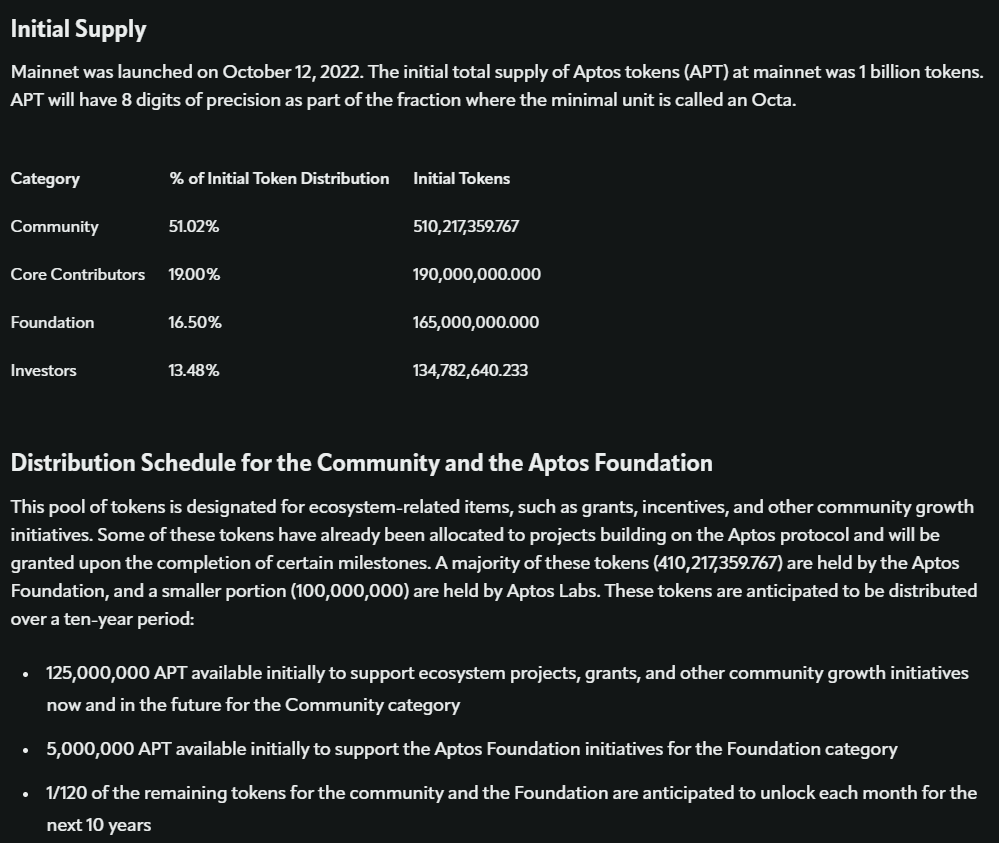This screenshot has height=843, width=999.
Task: Click the 510,217,359.767 token value
Action: [466, 227]
